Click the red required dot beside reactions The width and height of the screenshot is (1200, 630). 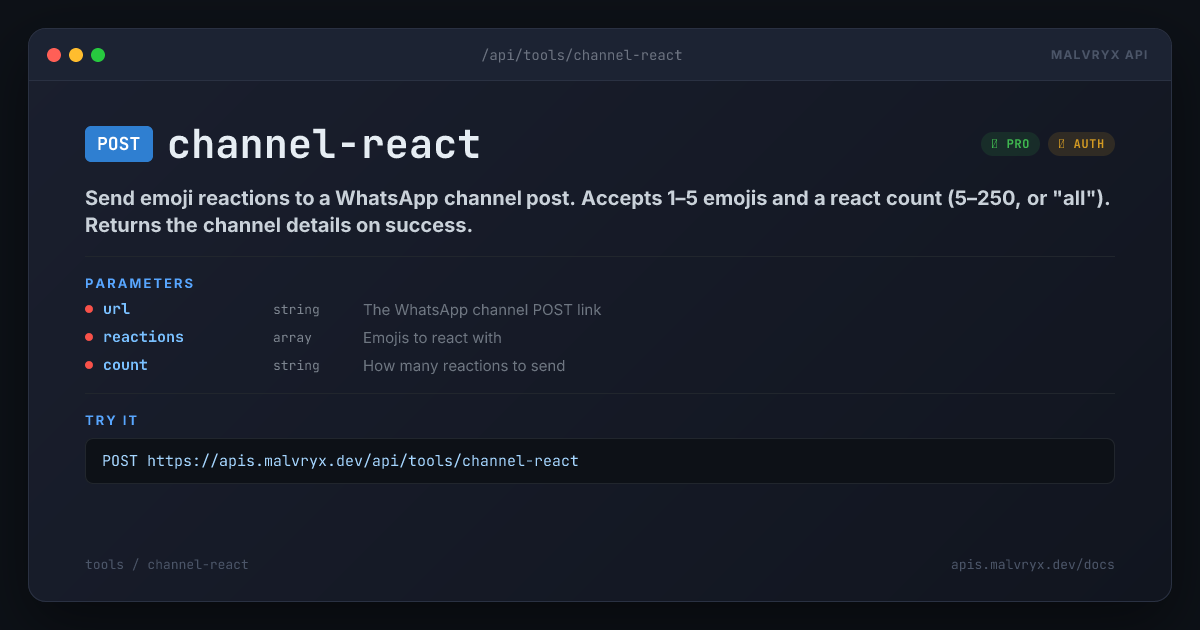pyautogui.click(x=89, y=337)
